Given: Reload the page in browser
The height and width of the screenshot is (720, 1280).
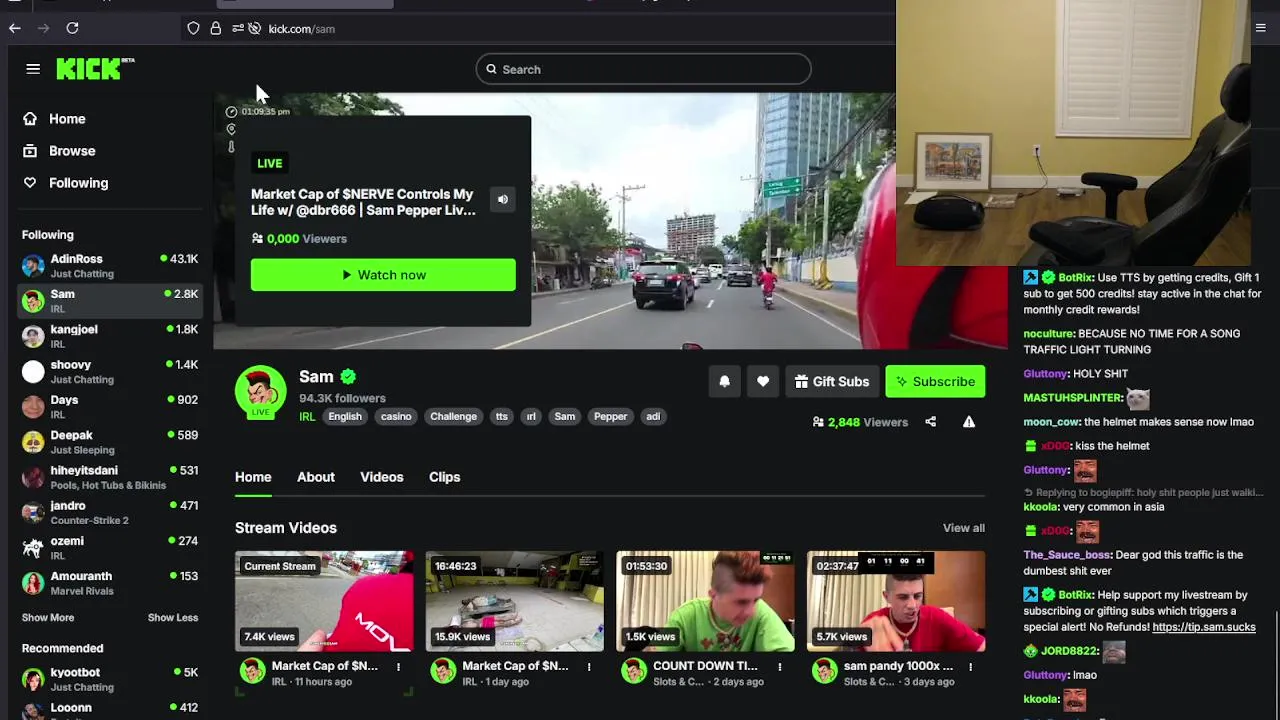Looking at the screenshot, I should (72, 28).
